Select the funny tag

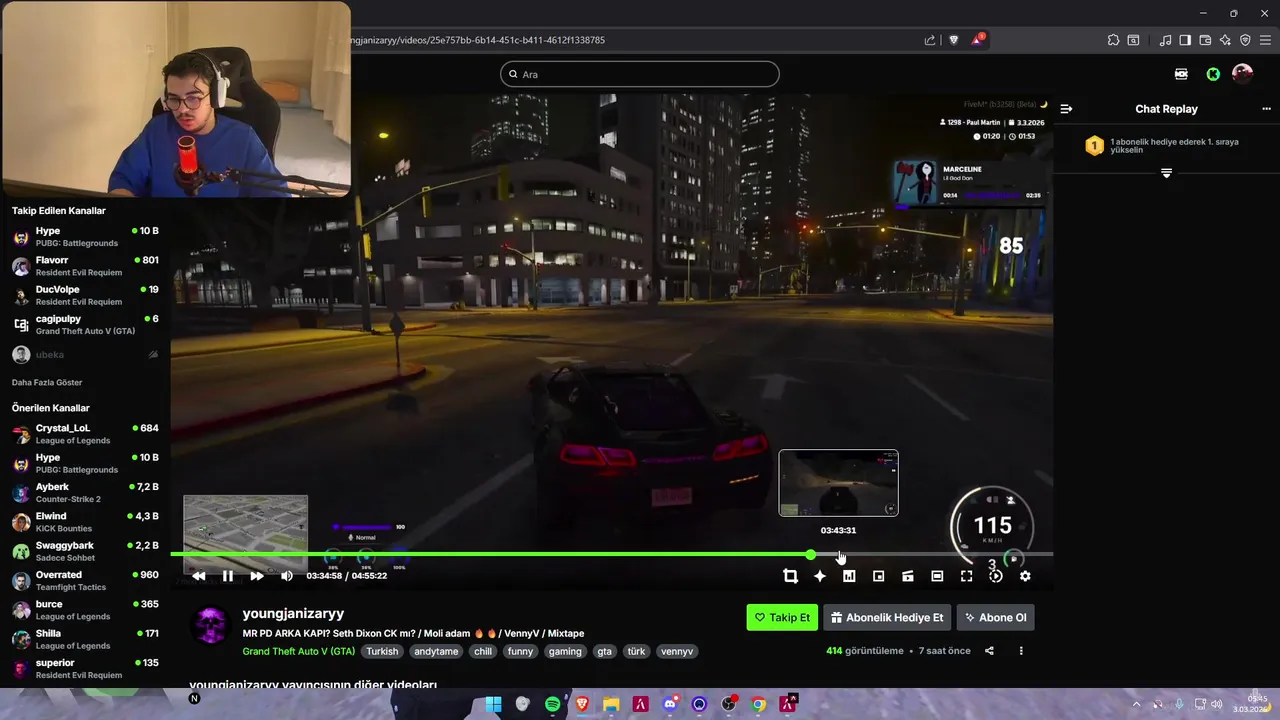tap(520, 651)
